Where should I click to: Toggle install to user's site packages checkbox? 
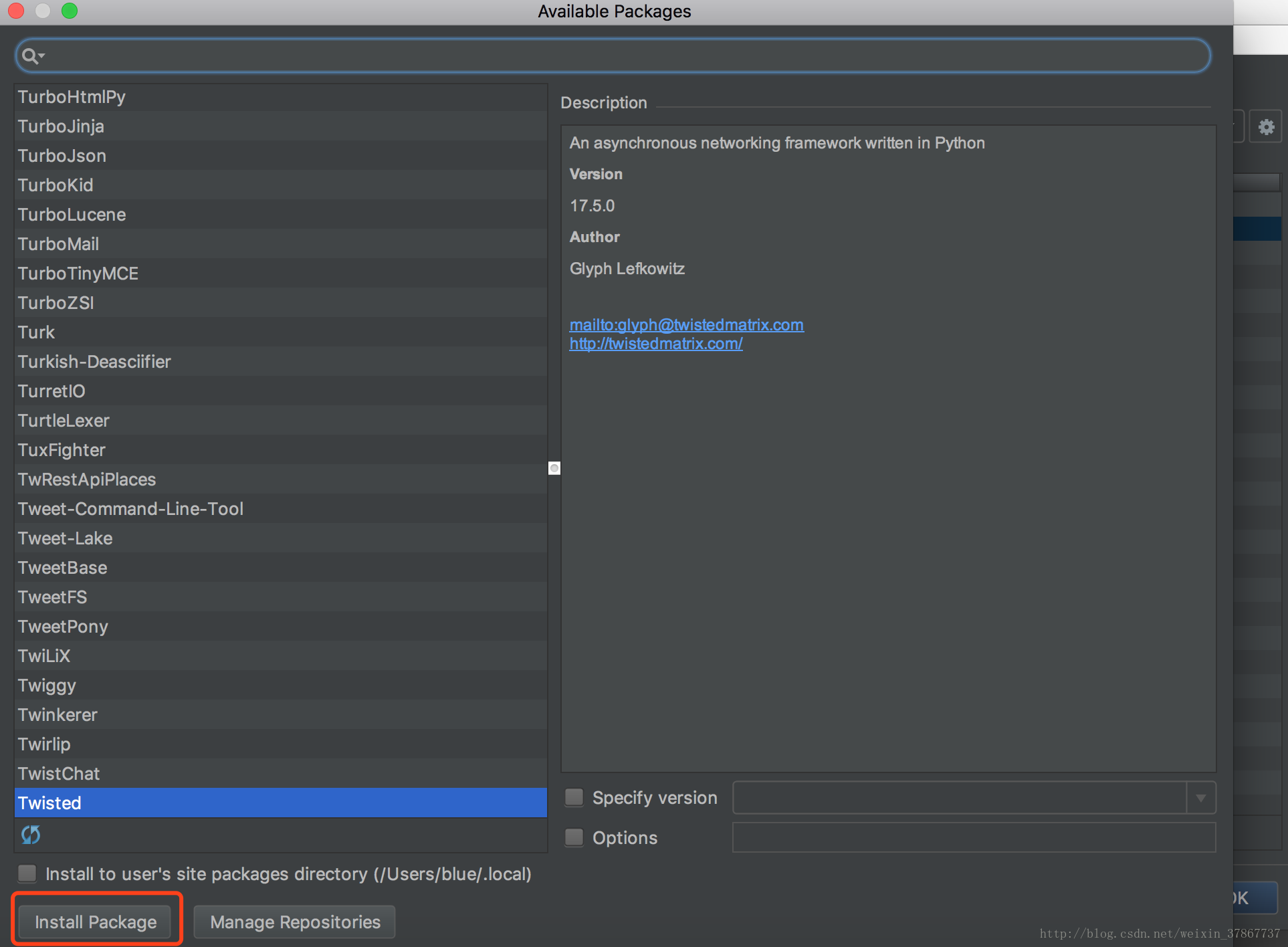[x=27, y=873]
